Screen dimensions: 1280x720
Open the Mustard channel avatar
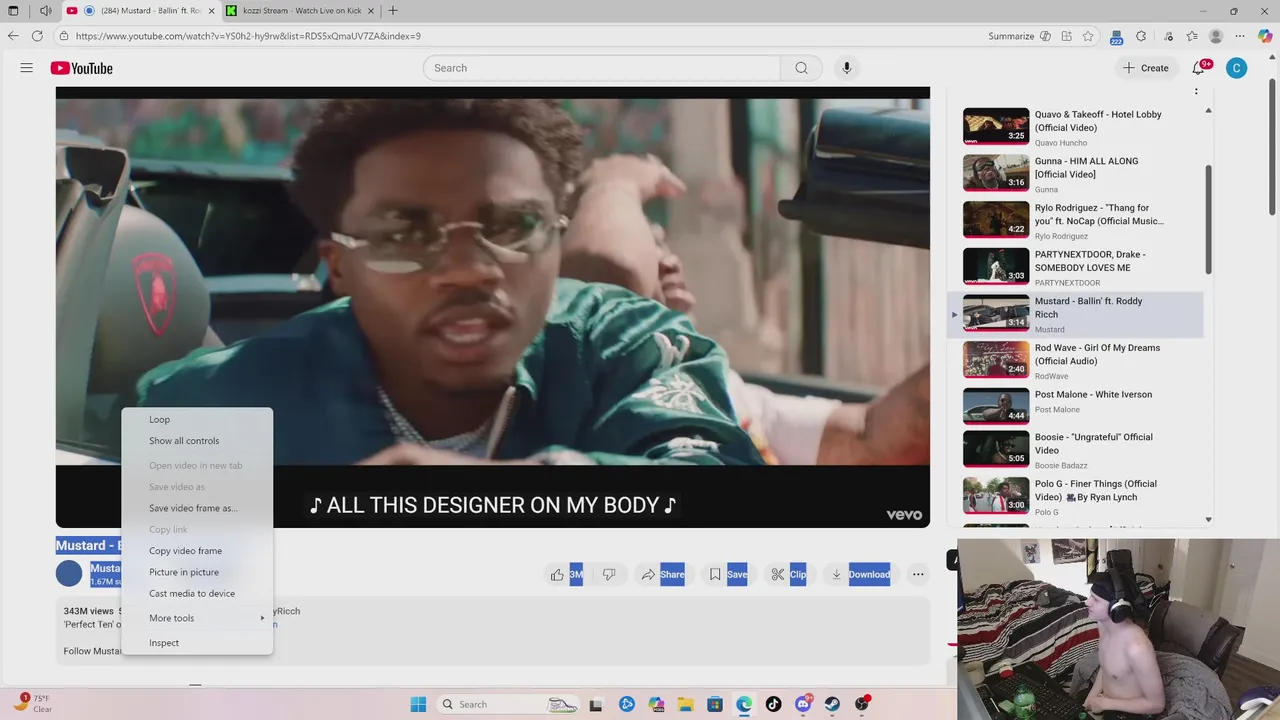click(69, 573)
